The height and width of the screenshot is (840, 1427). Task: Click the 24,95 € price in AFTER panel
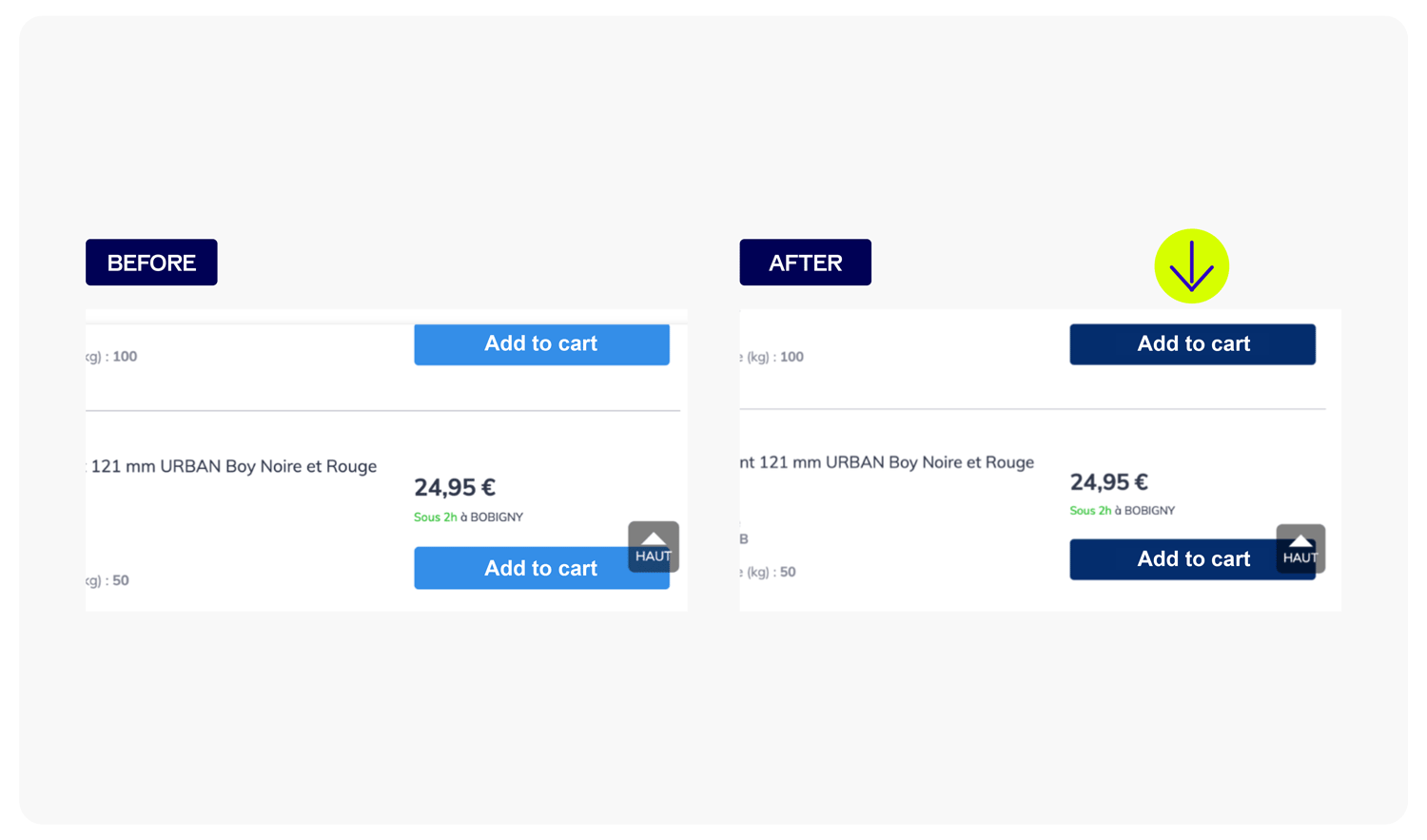click(x=1109, y=482)
